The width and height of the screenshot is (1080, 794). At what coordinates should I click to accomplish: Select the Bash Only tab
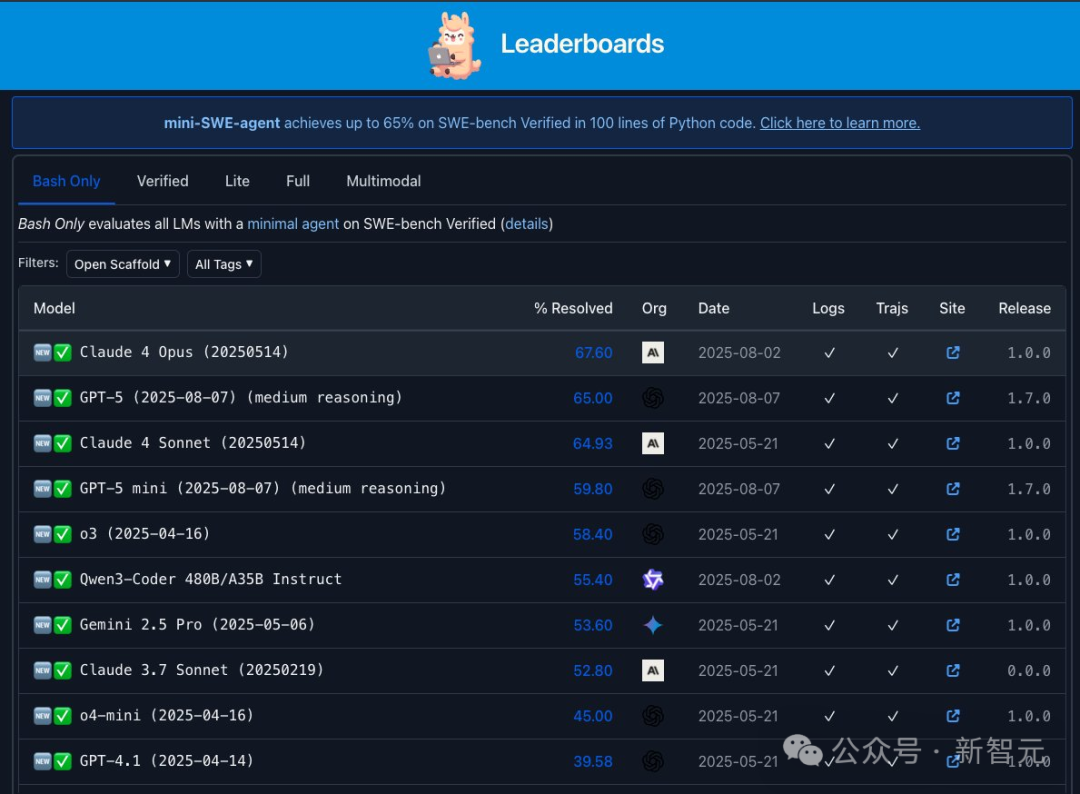tap(66, 181)
